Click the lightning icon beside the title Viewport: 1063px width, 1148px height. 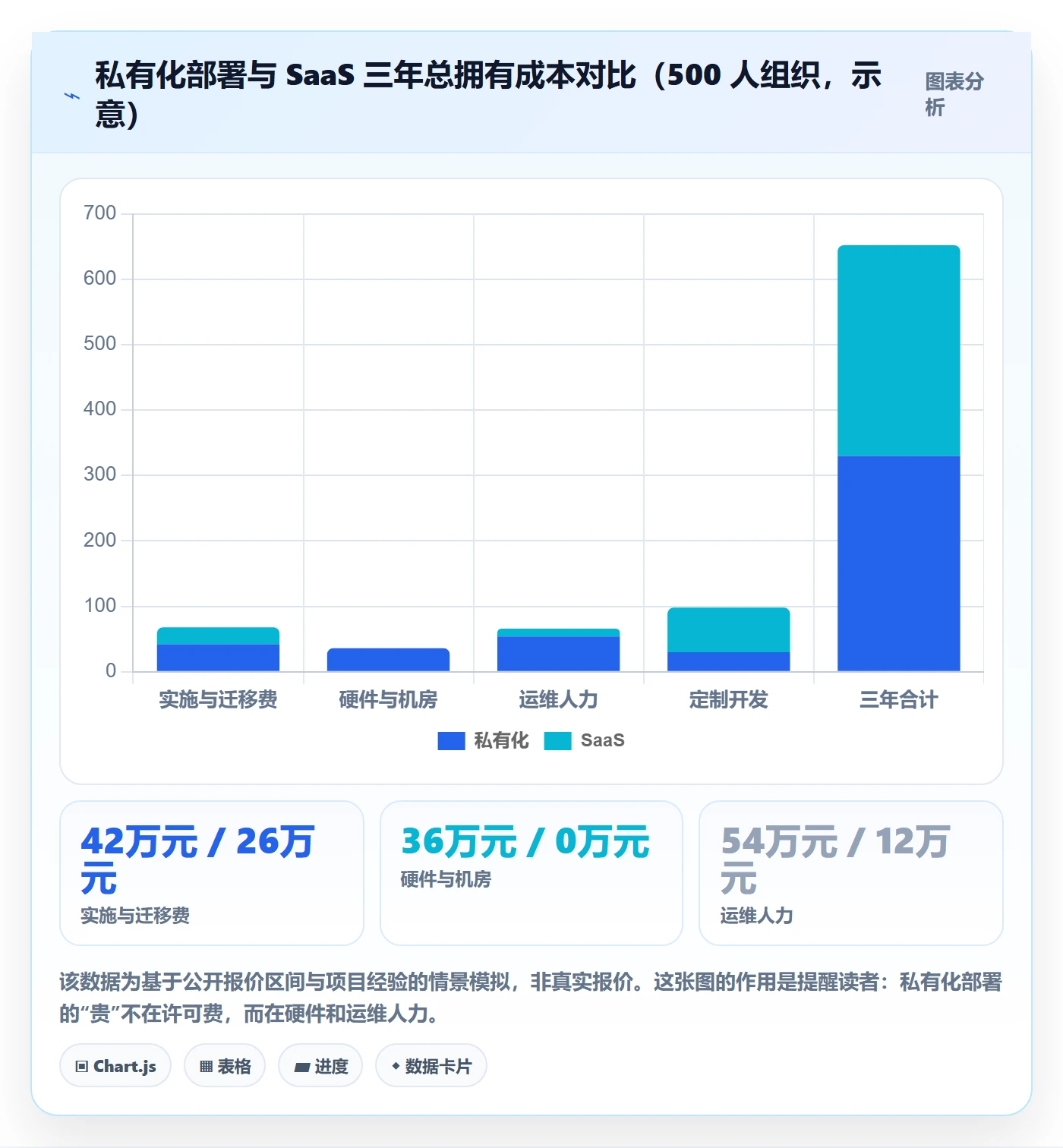(x=72, y=96)
